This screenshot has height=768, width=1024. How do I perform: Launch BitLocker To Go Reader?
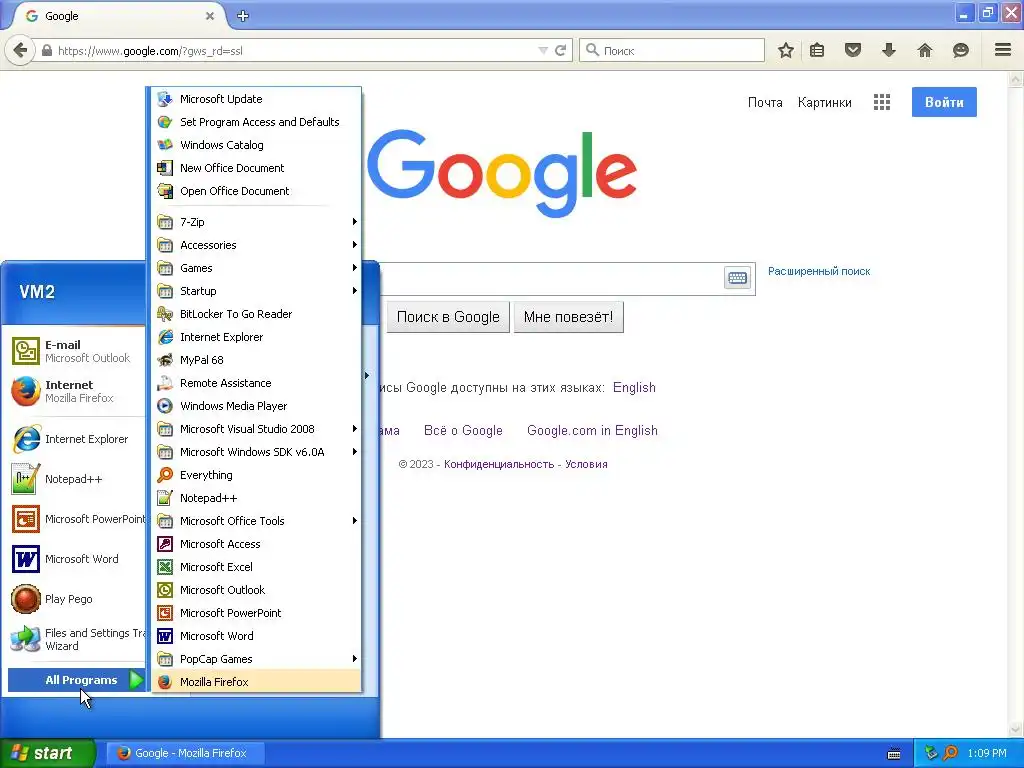coord(257,314)
